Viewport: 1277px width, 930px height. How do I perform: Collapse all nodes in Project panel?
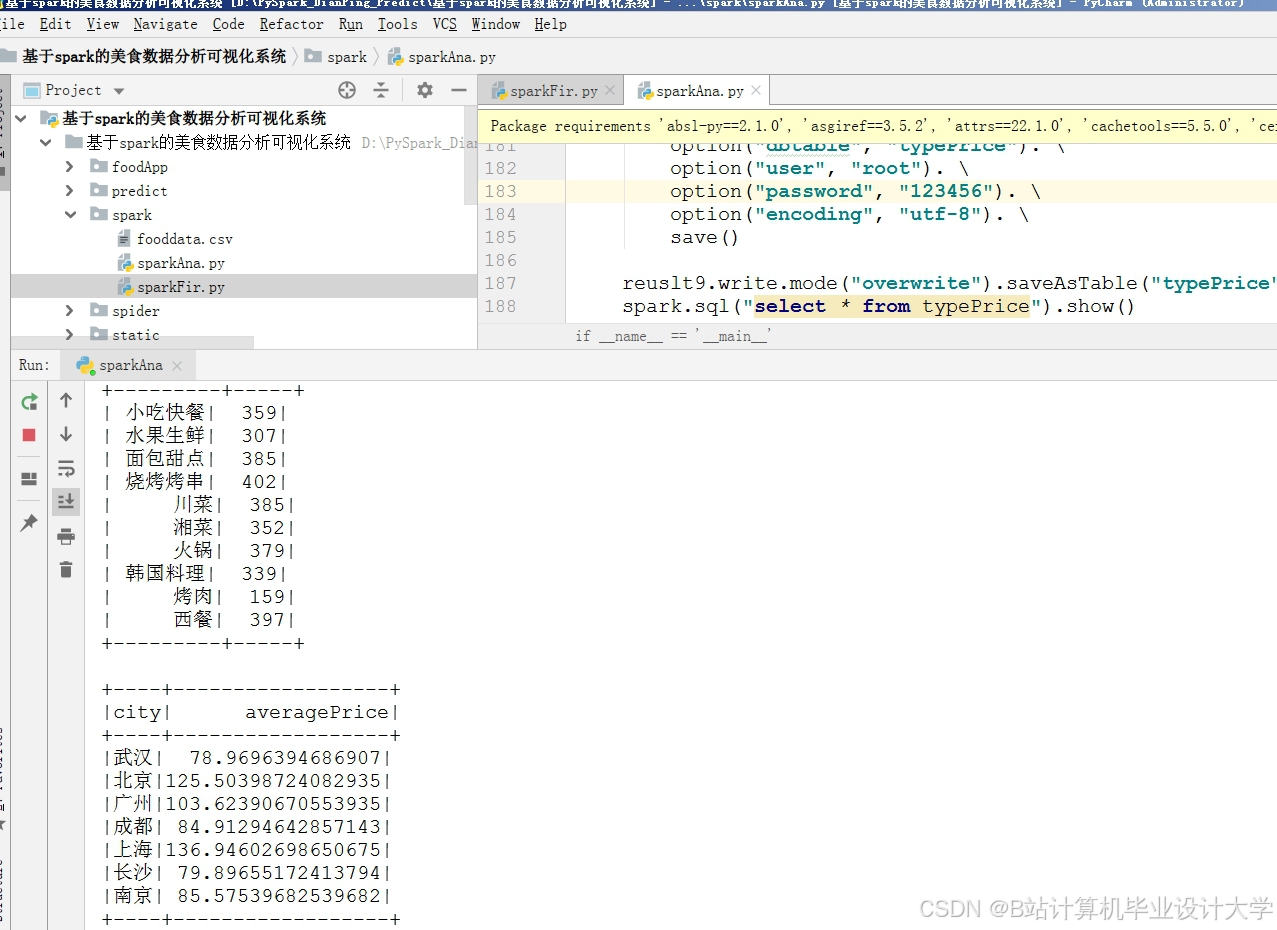pos(382,89)
